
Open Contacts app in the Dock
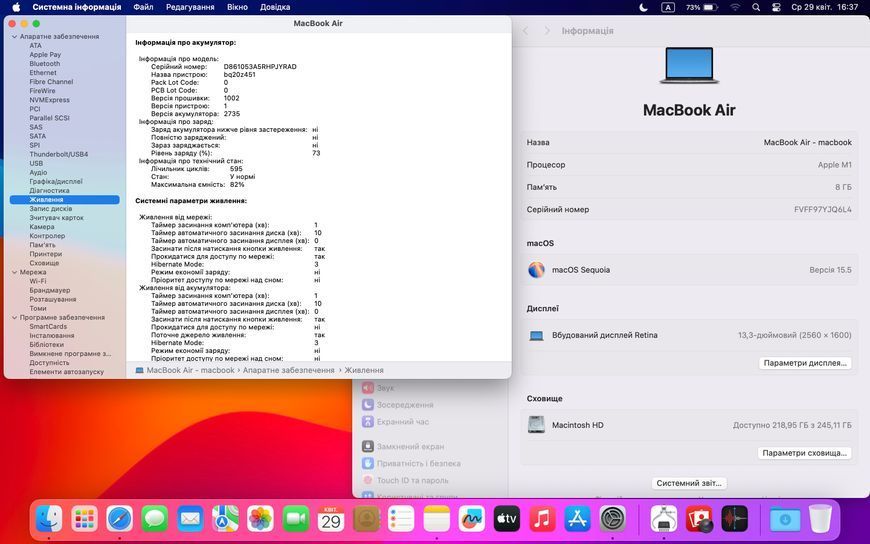tap(366, 520)
